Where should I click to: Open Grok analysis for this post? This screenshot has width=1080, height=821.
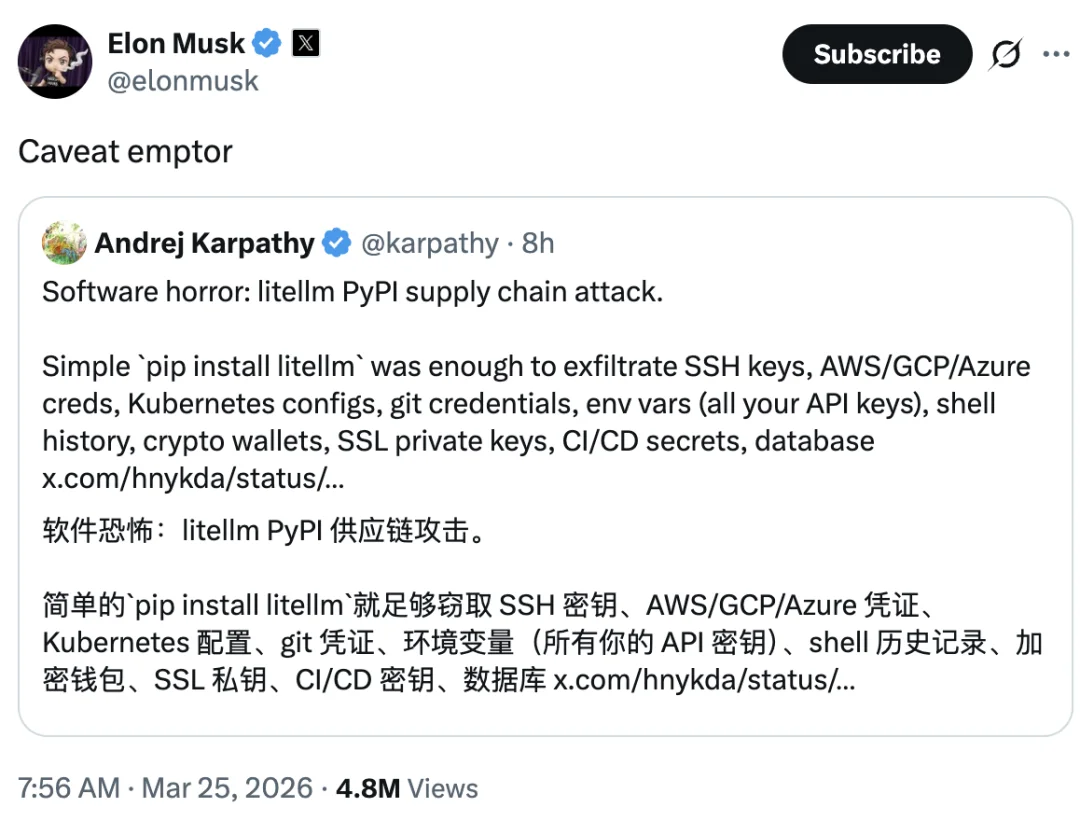1006,54
